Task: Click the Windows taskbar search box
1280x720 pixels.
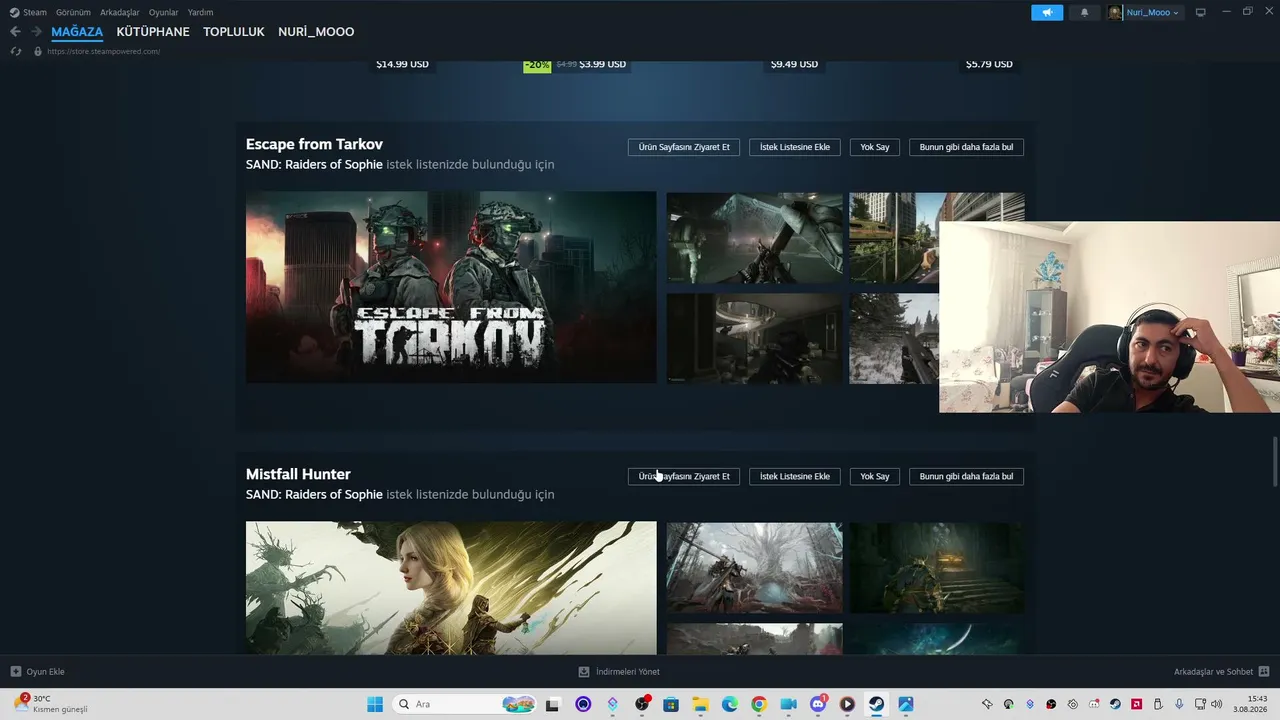Action: [x=465, y=704]
